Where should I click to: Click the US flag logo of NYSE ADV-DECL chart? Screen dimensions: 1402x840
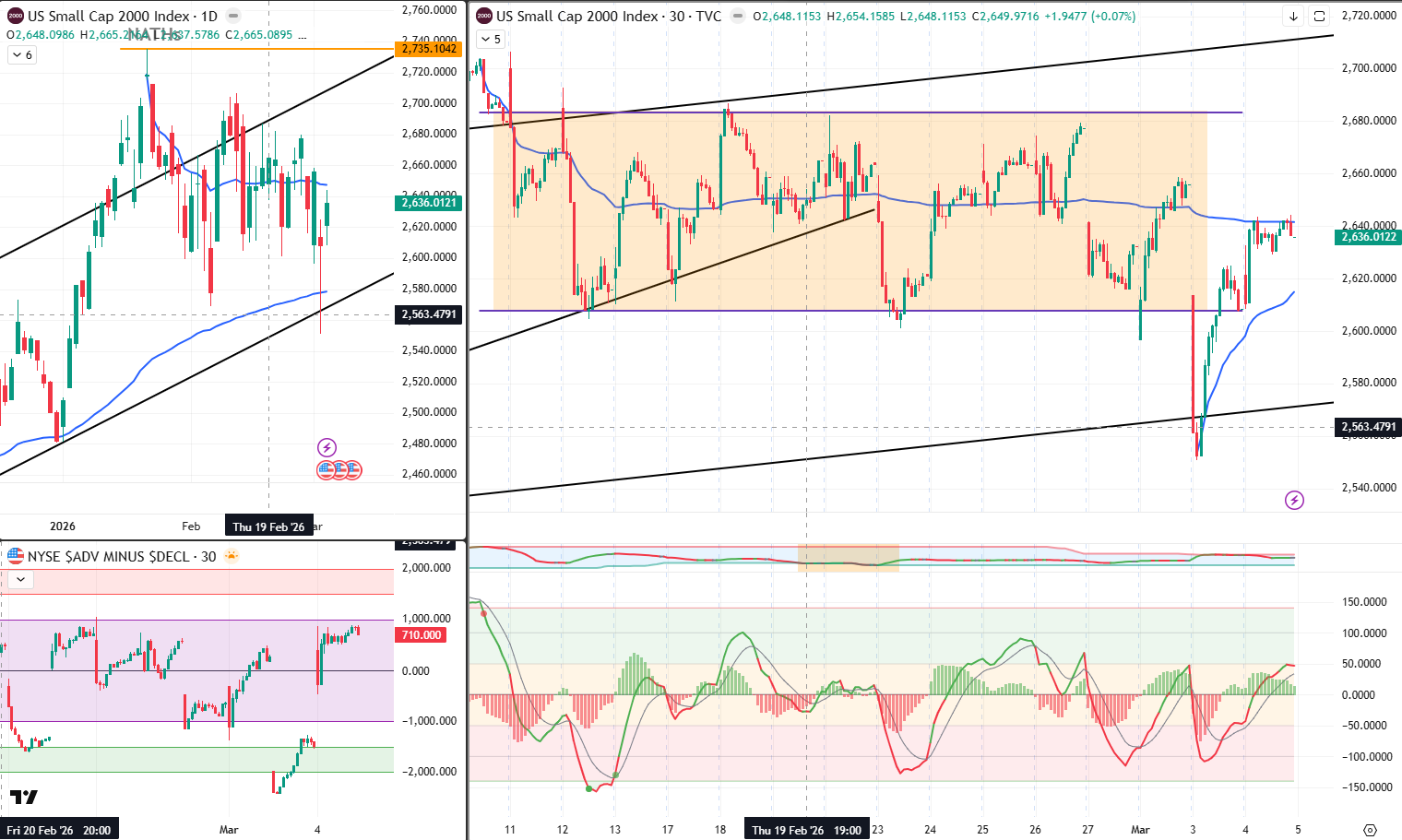[16, 556]
